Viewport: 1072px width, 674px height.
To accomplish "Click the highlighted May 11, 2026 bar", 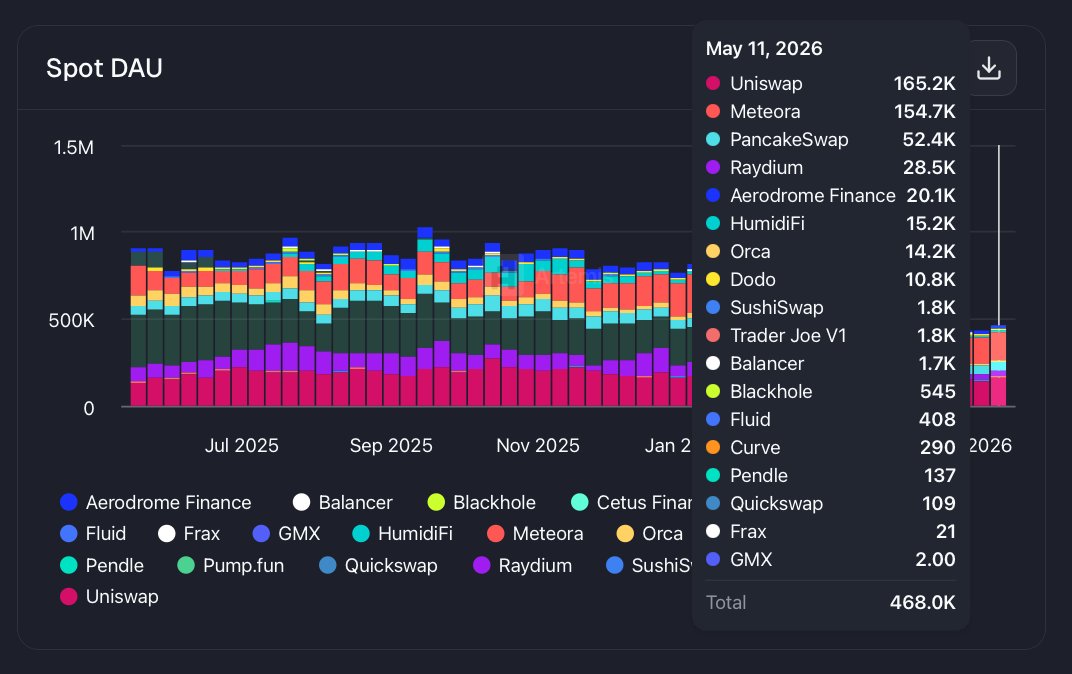I will [x=998, y=366].
